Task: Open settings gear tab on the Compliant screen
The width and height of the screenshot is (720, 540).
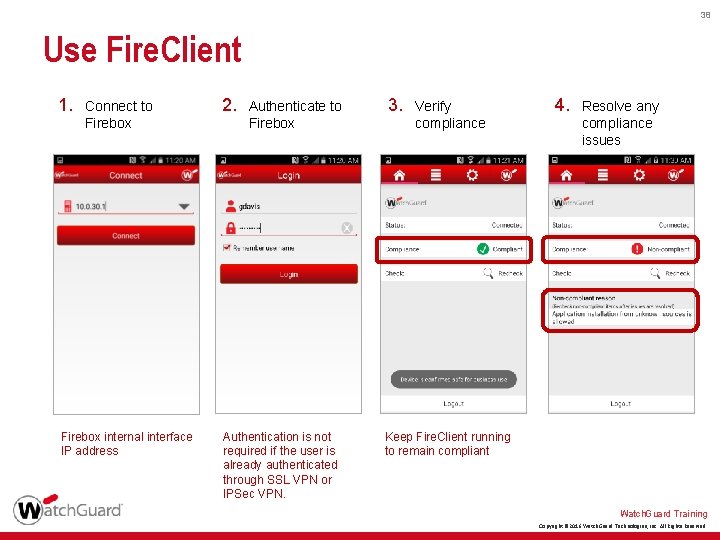Action: (472, 175)
